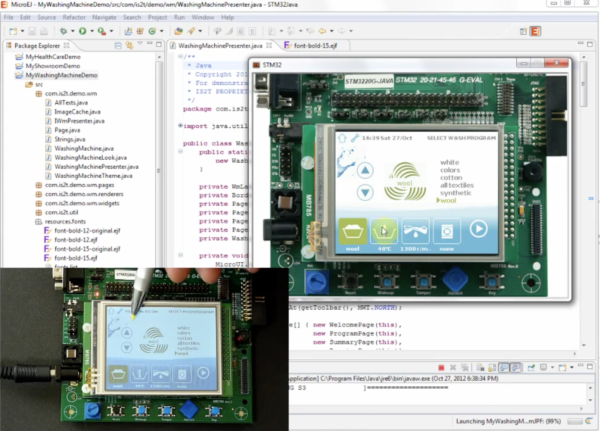The width and height of the screenshot is (600, 431).
Task: Open the Back navigation history dropdown
Action: tap(332, 31)
